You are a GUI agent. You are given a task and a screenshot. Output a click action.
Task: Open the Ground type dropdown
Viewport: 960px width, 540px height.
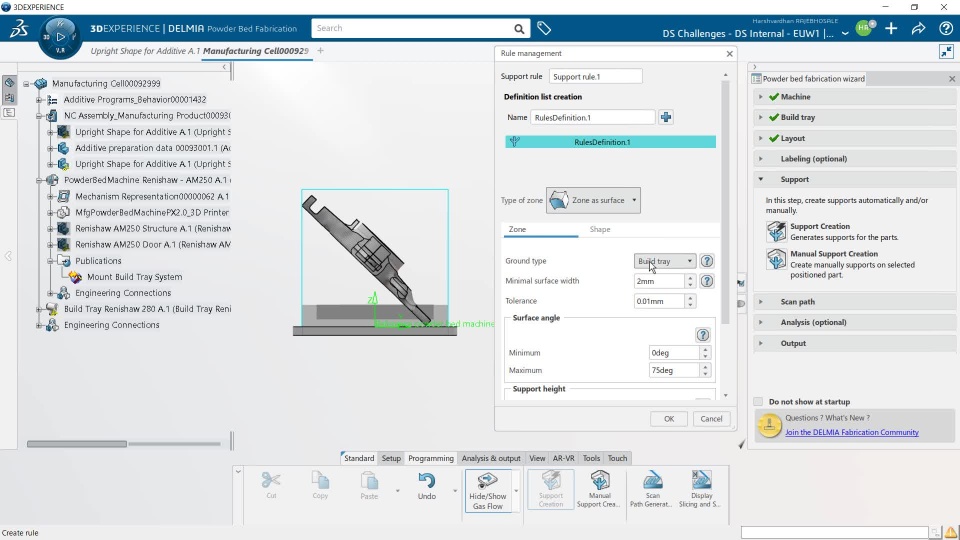point(665,261)
